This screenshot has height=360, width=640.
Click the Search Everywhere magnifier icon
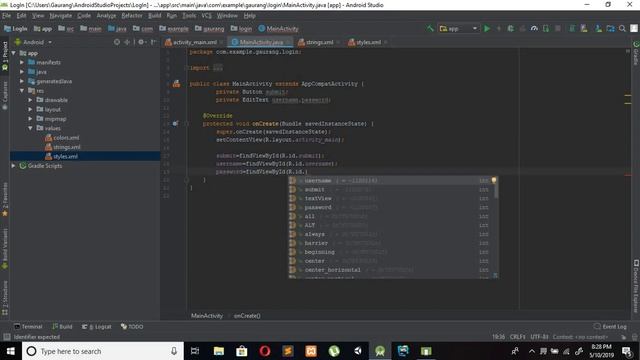tap(622, 29)
